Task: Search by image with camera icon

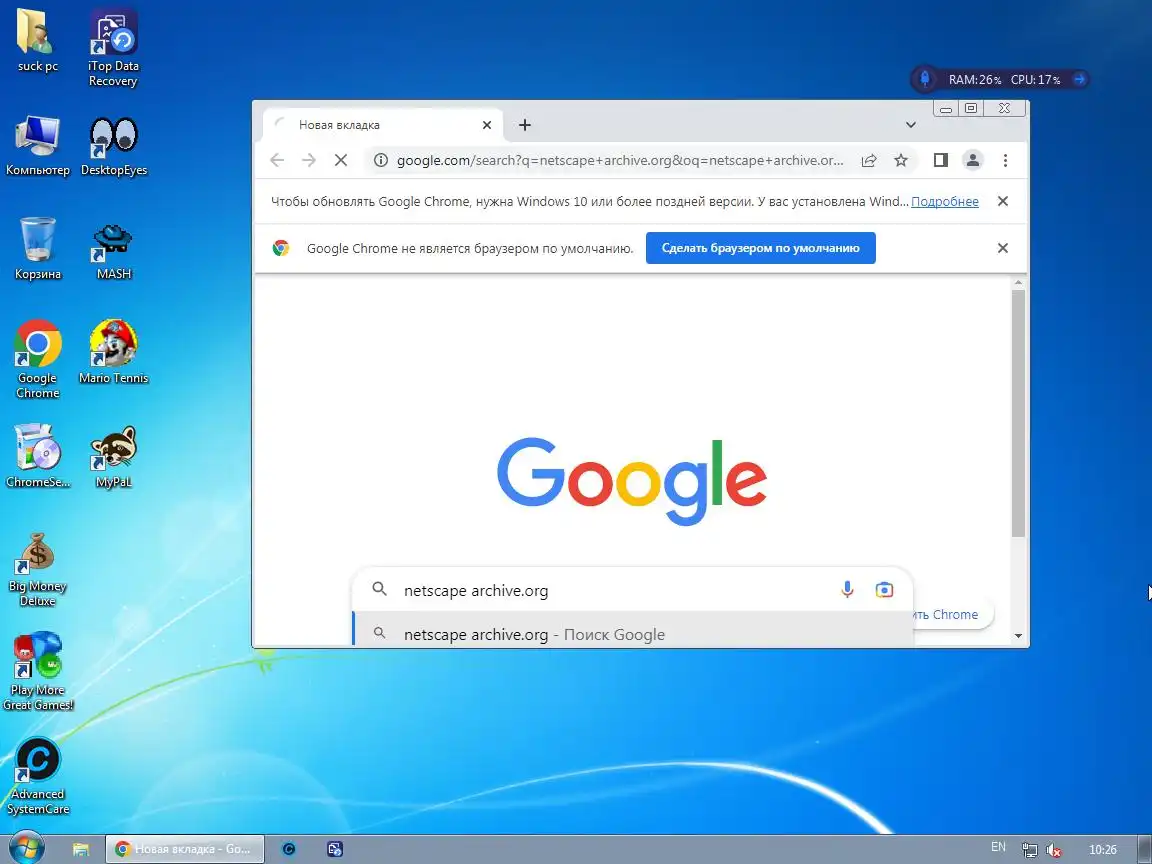Action: (885, 589)
